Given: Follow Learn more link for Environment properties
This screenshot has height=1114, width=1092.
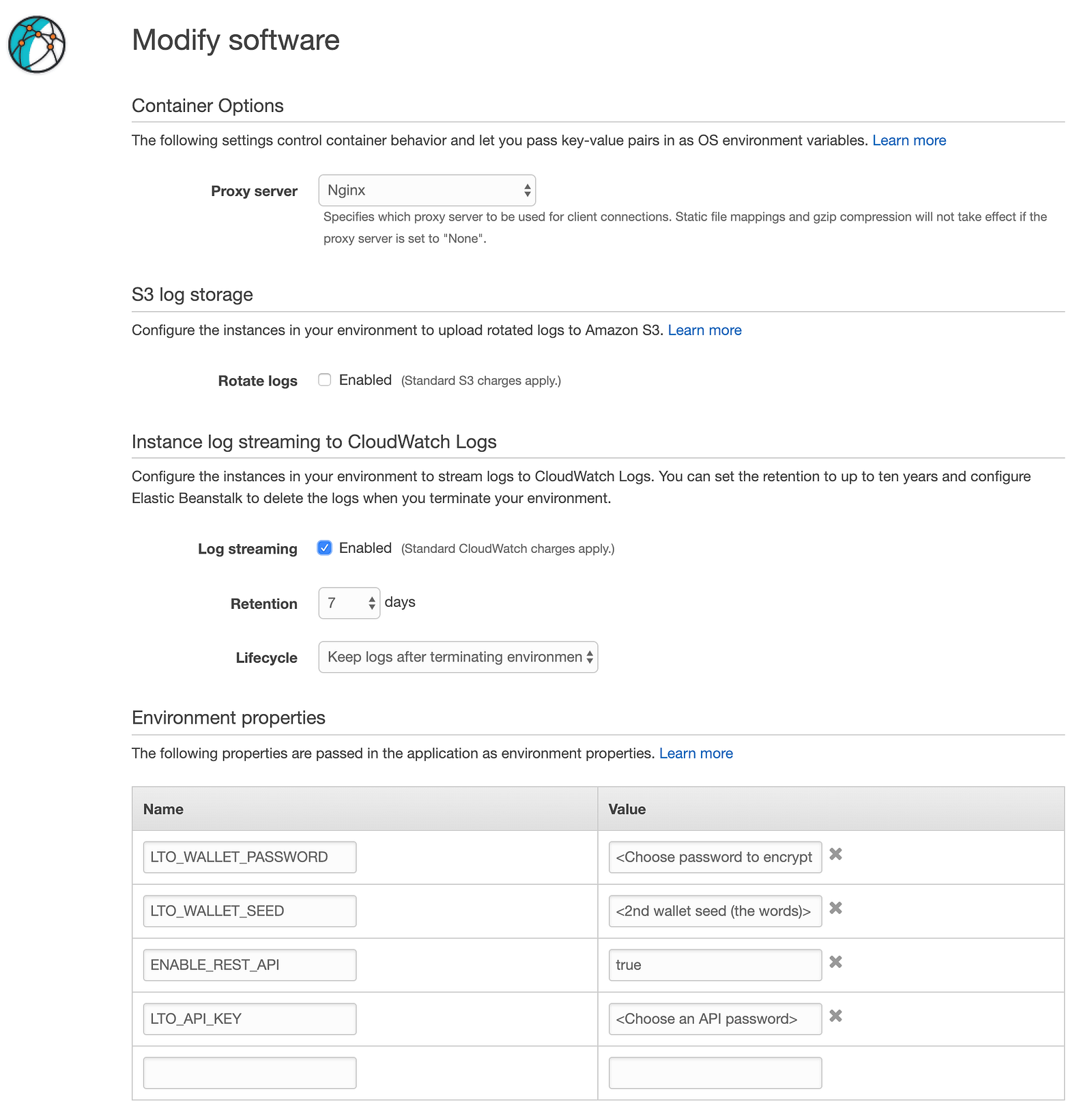Looking at the screenshot, I should [695, 754].
